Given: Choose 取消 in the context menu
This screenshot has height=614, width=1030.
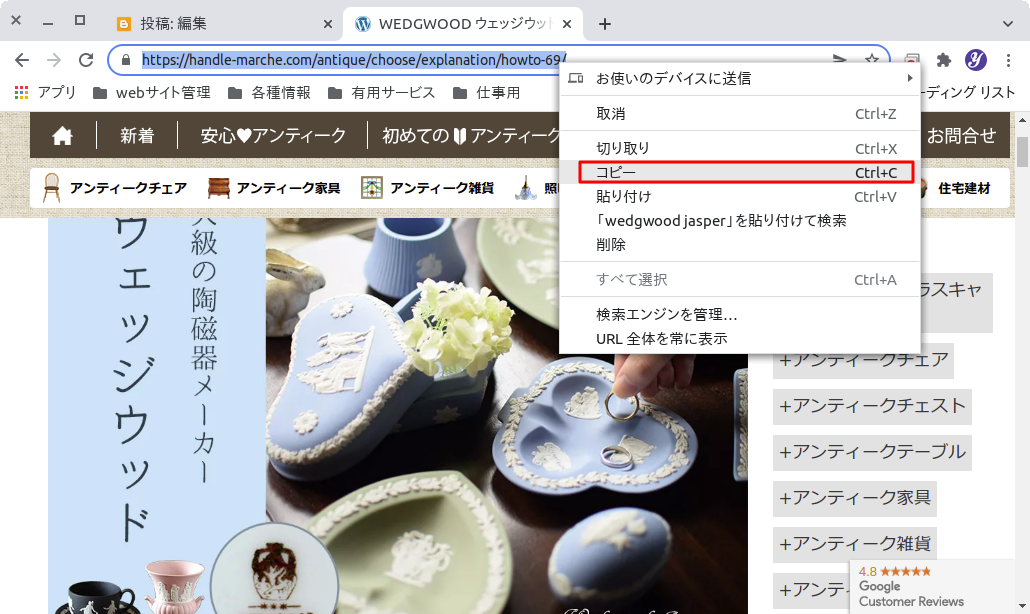Looking at the screenshot, I should click(x=740, y=114).
